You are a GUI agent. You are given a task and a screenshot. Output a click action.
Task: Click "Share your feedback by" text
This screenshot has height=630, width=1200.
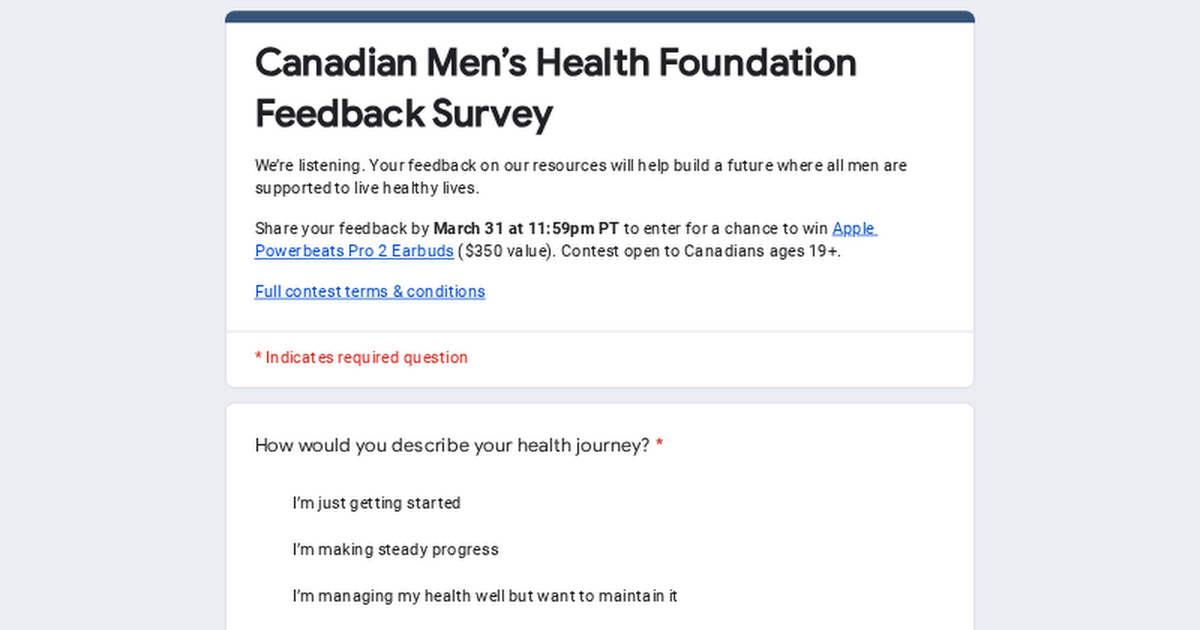click(341, 228)
